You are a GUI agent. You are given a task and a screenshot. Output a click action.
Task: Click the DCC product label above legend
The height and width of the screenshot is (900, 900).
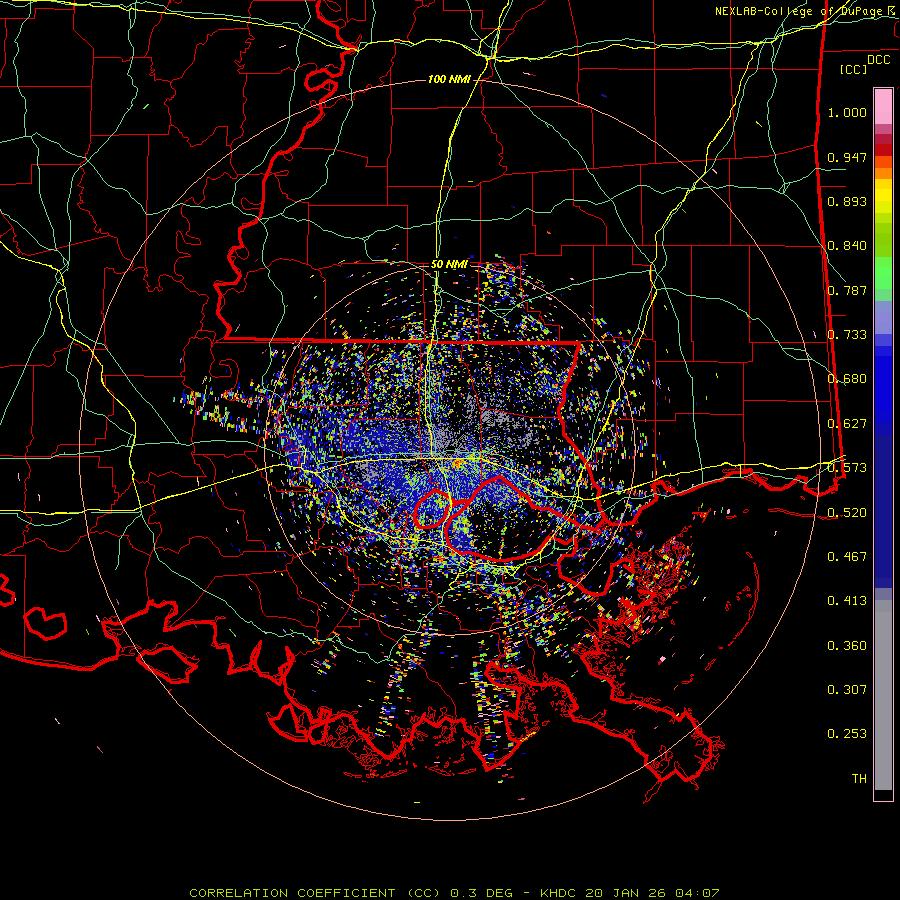(x=878, y=60)
